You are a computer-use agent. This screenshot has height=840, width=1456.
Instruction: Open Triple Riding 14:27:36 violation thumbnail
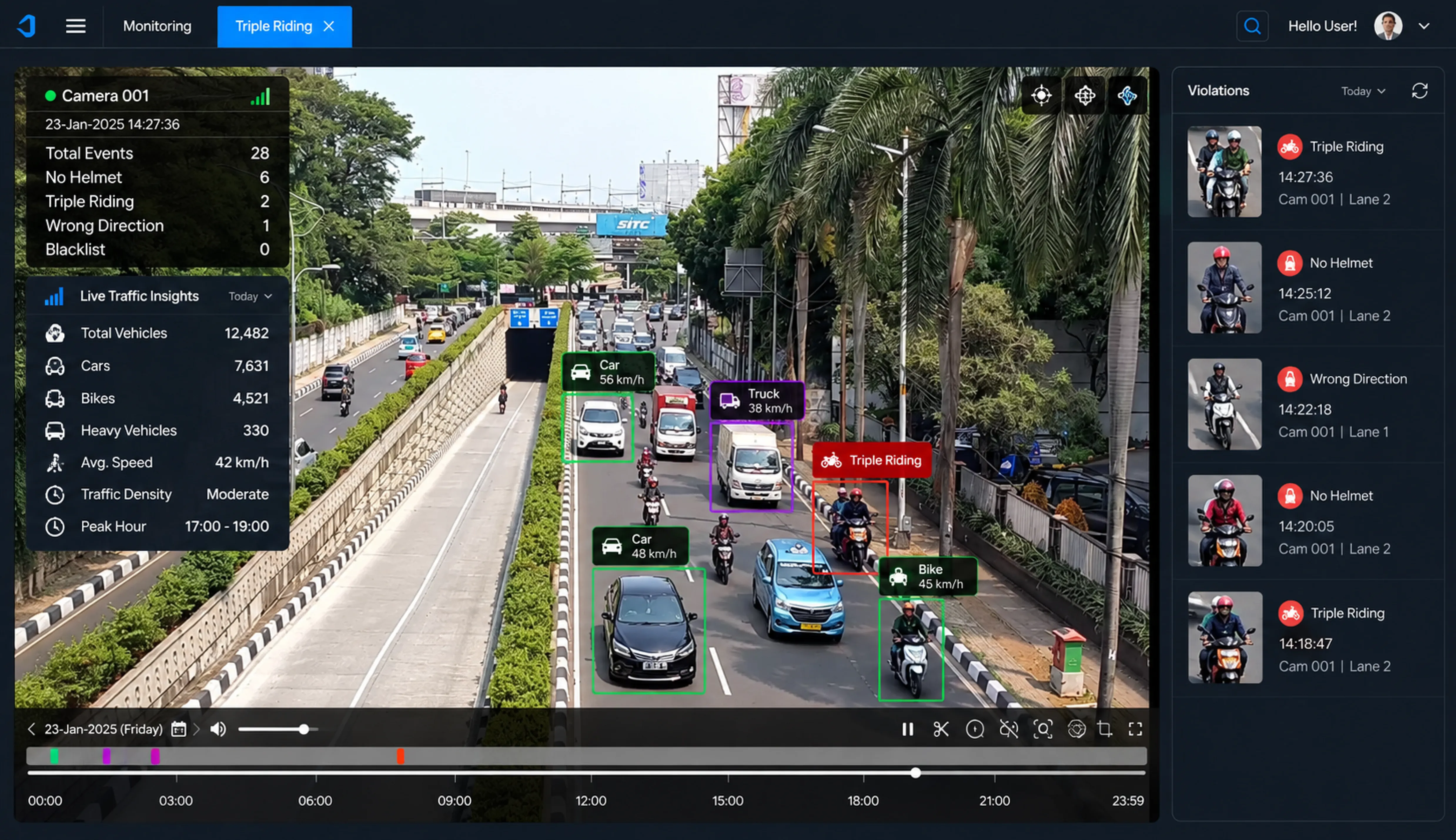coord(1224,171)
